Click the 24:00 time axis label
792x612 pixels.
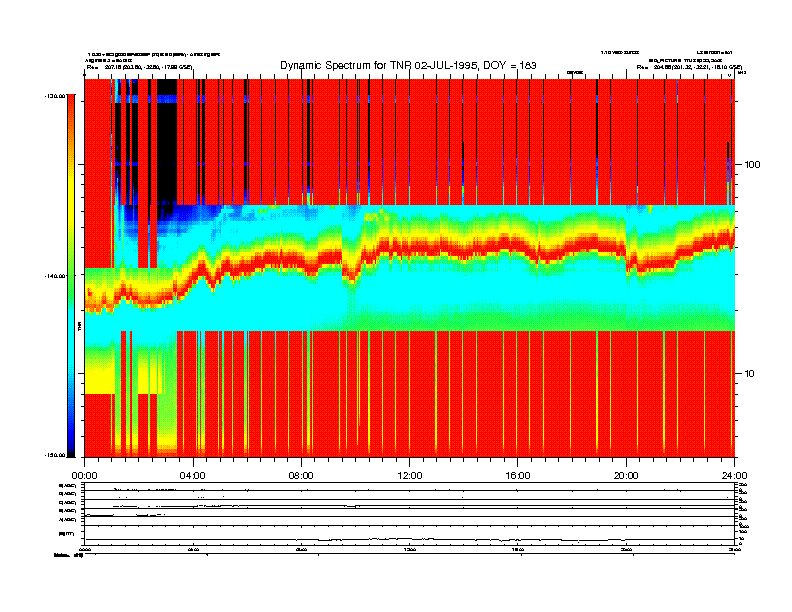click(x=734, y=476)
